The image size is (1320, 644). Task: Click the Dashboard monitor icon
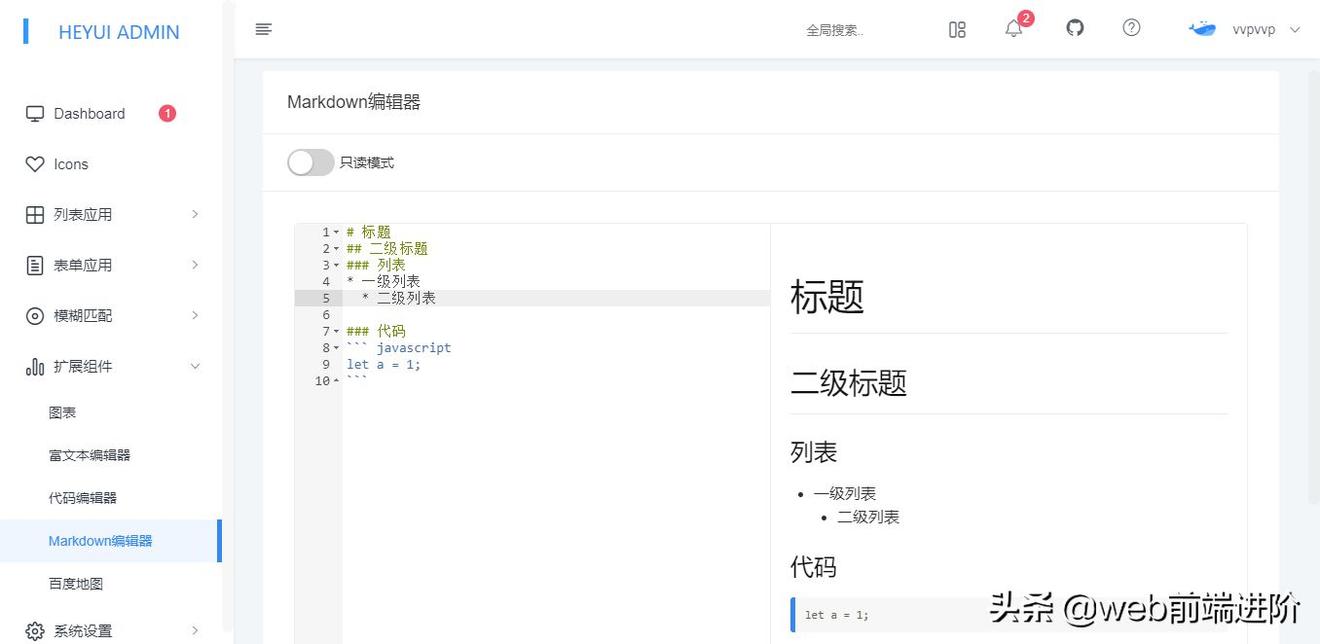click(33, 113)
